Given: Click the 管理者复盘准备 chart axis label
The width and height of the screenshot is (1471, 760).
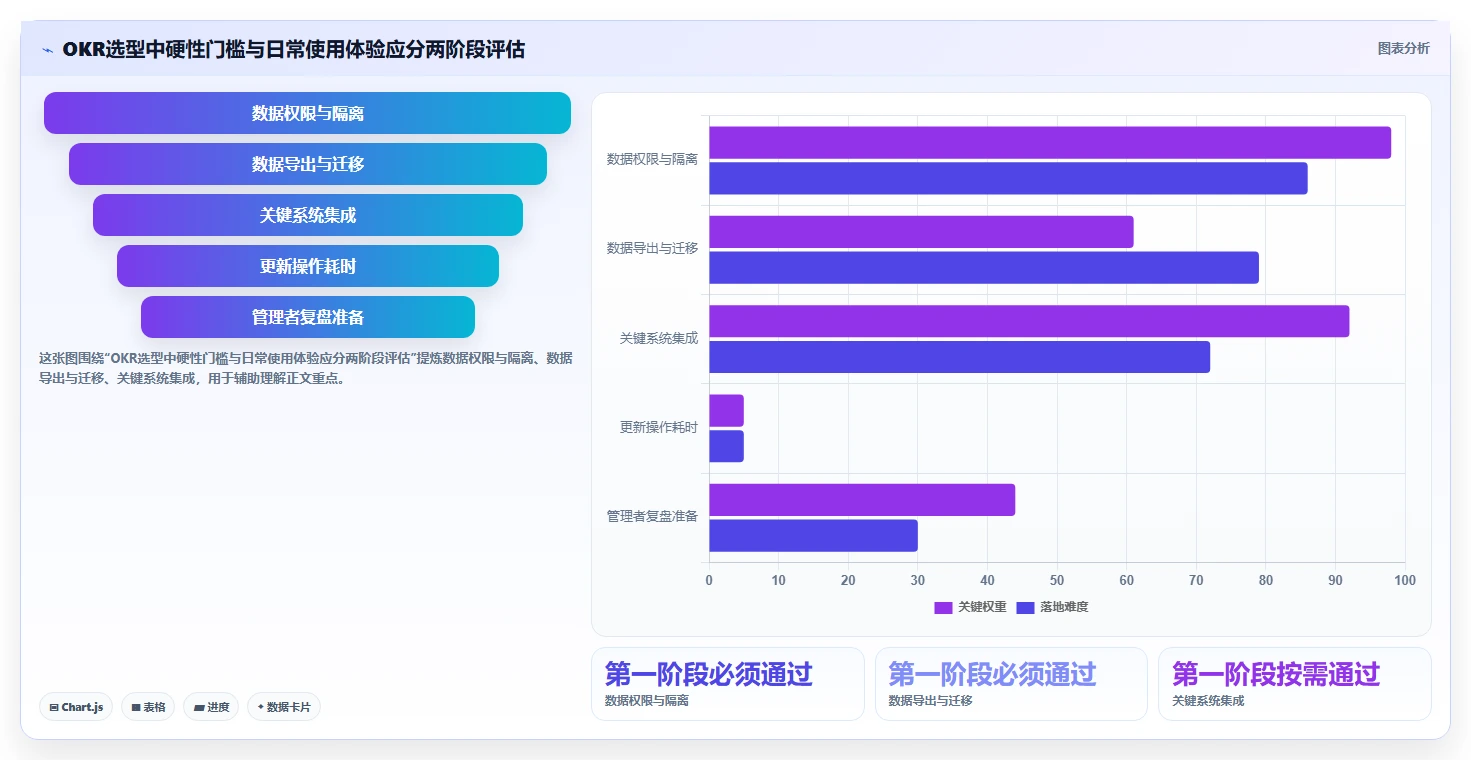Looking at the screenshot, I should (652, 516).
